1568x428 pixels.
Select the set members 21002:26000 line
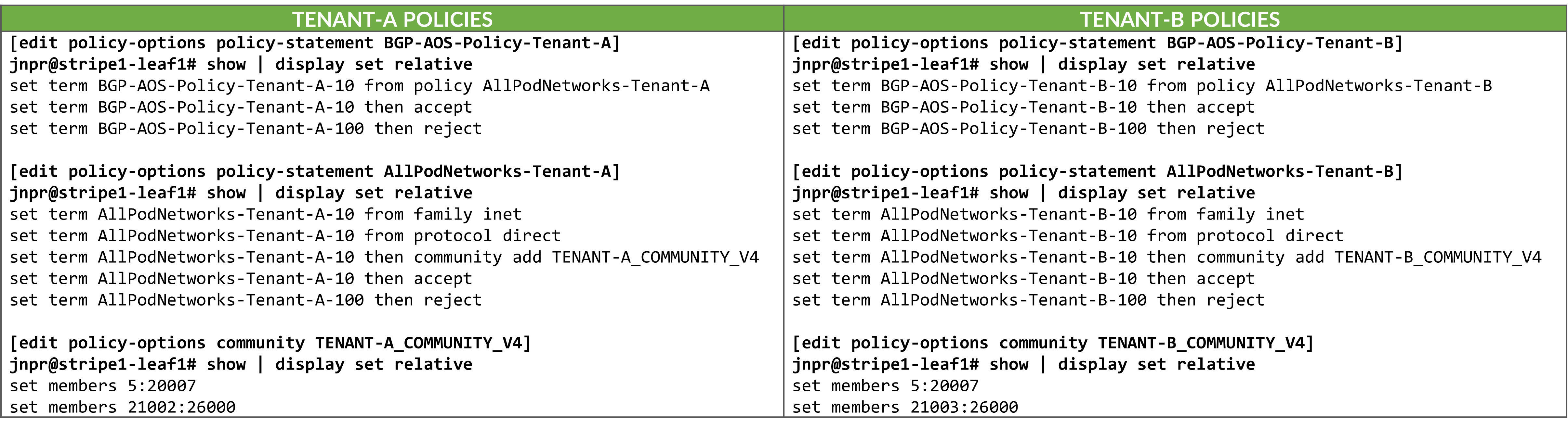(122, 407)
